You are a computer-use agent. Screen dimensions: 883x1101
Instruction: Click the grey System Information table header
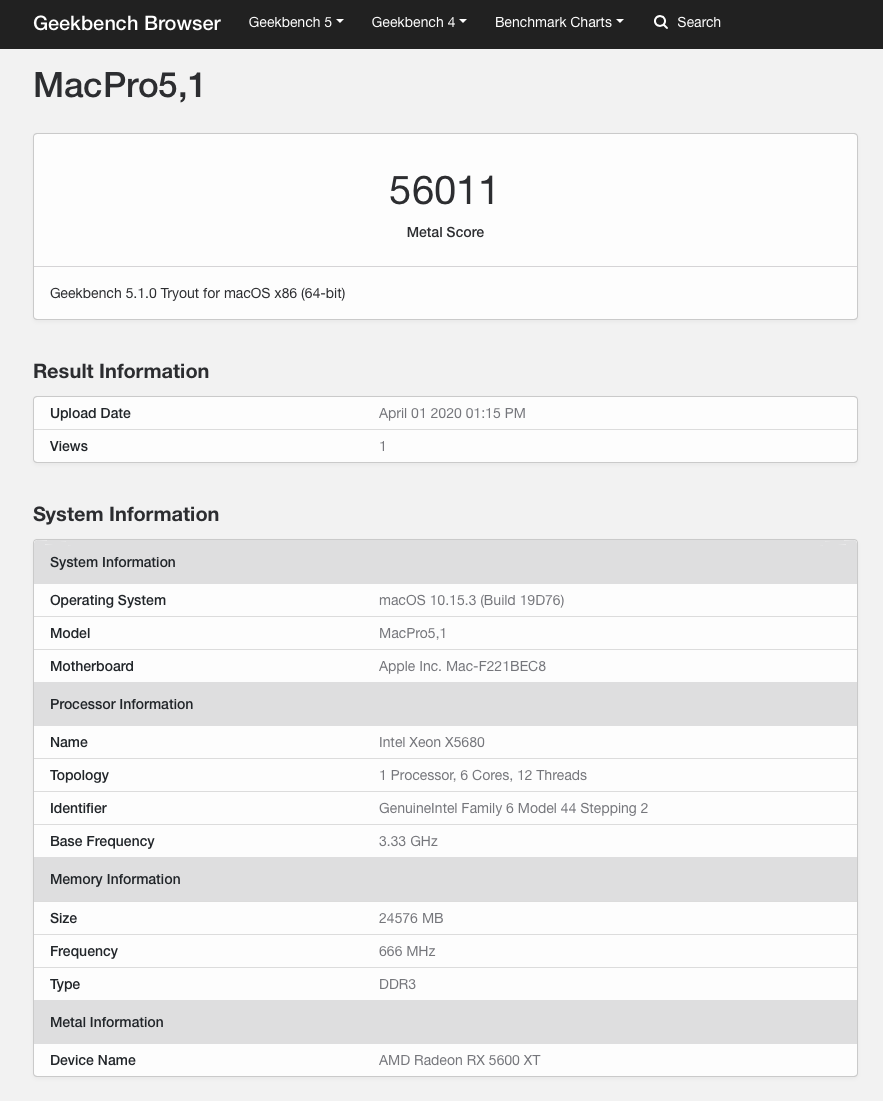[445, 562]
